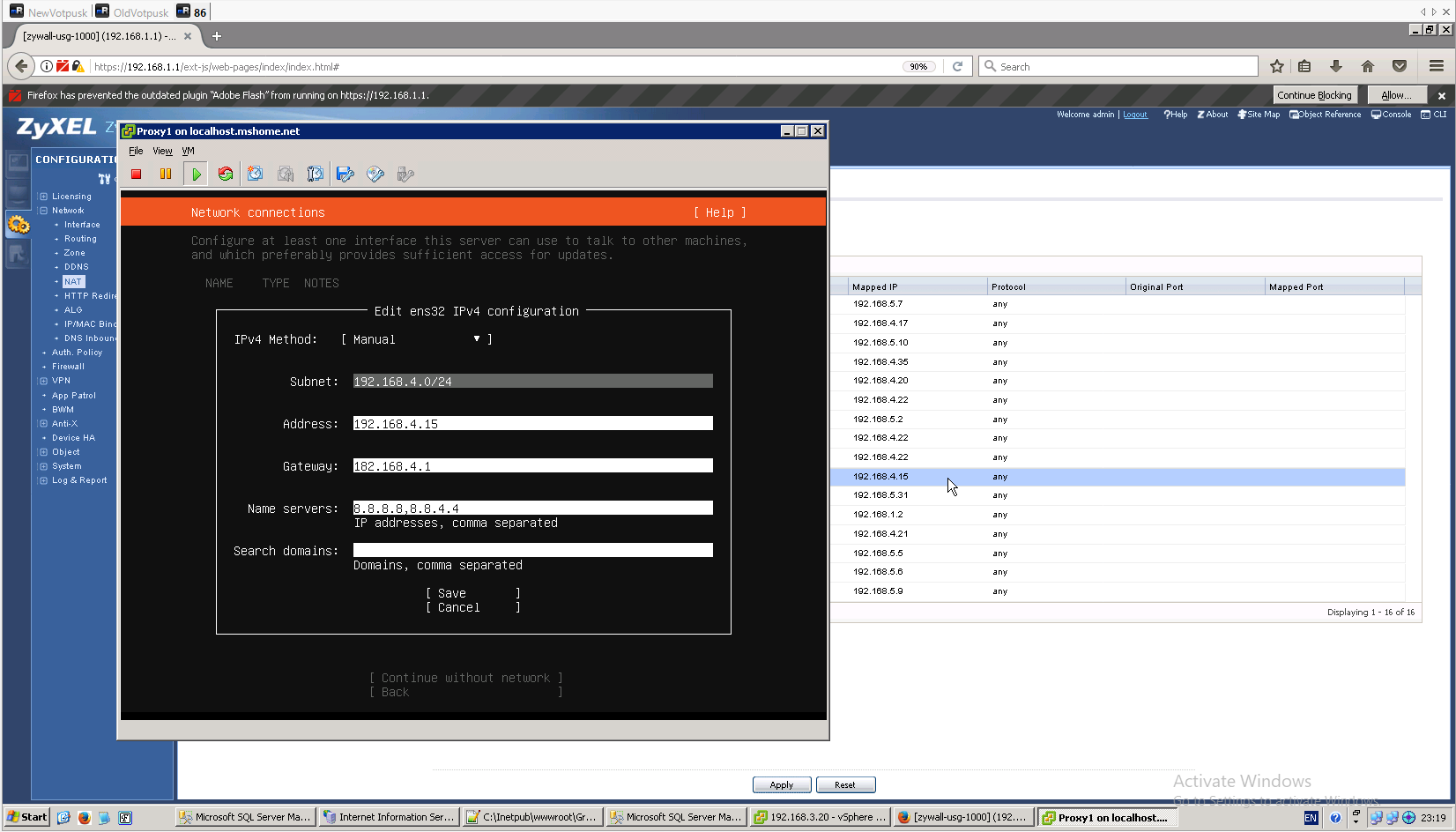Click the Gateway input field
Image resolution: width=1456 pixels, height=832 pixels.
[533, 466]
